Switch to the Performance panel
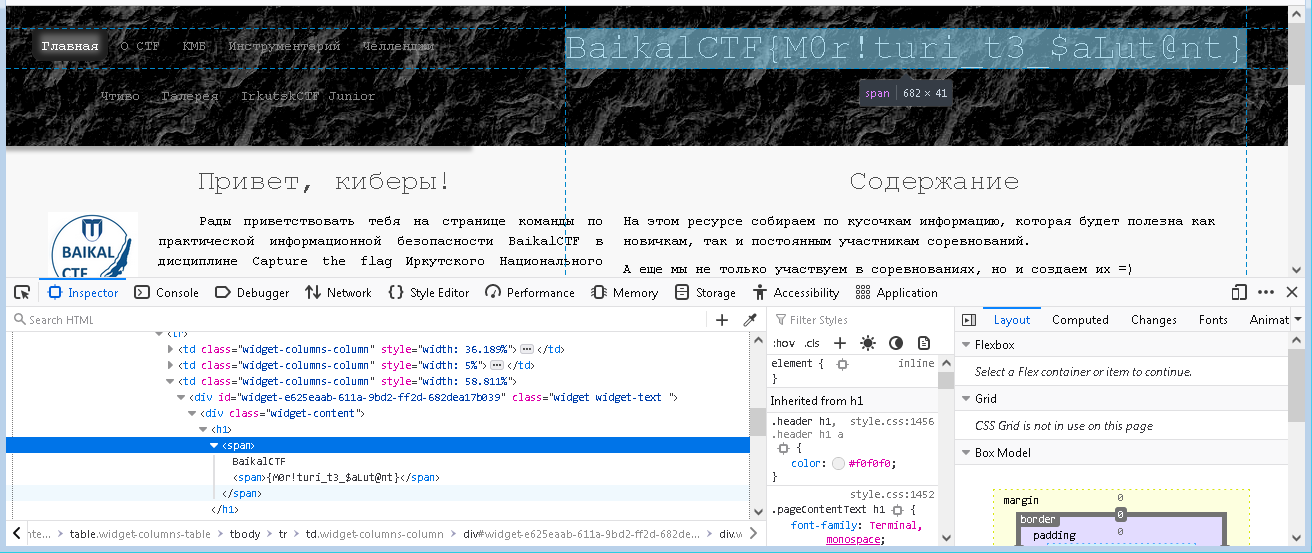The height and width of the screenshot is (553, 1312). click(x=530, y=293)
